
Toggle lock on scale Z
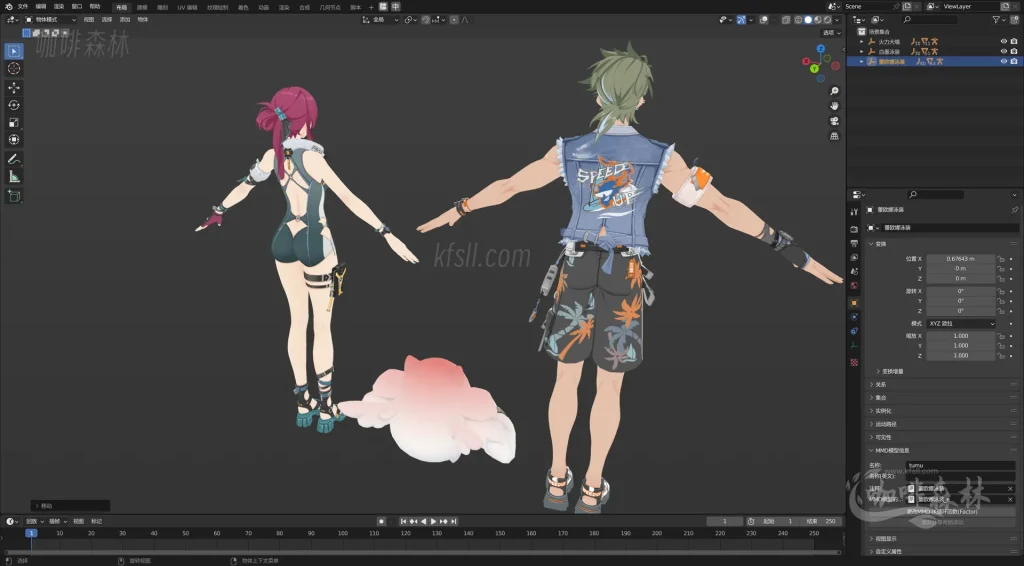click(x=1000, y=356)
